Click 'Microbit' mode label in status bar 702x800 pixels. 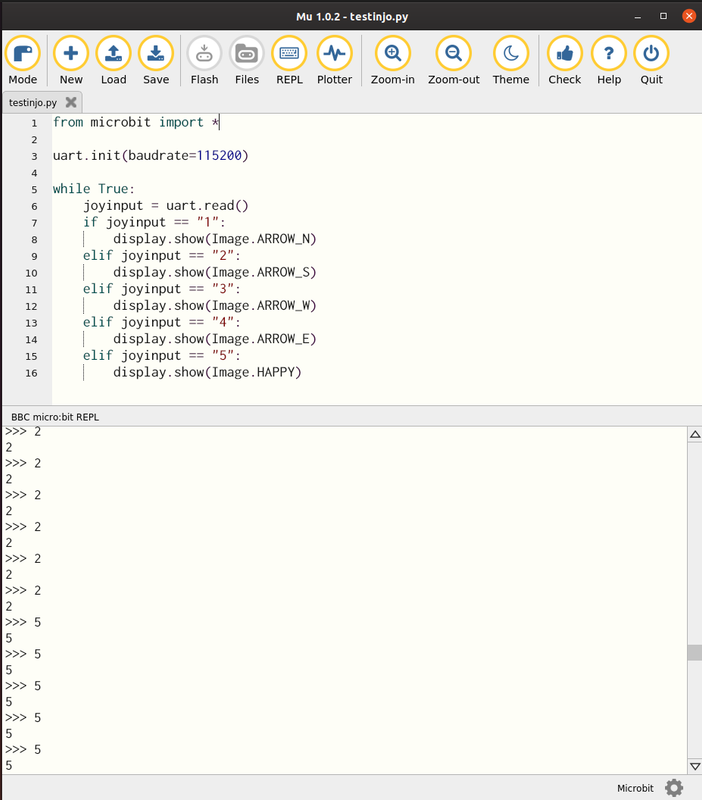coord(635,788)
